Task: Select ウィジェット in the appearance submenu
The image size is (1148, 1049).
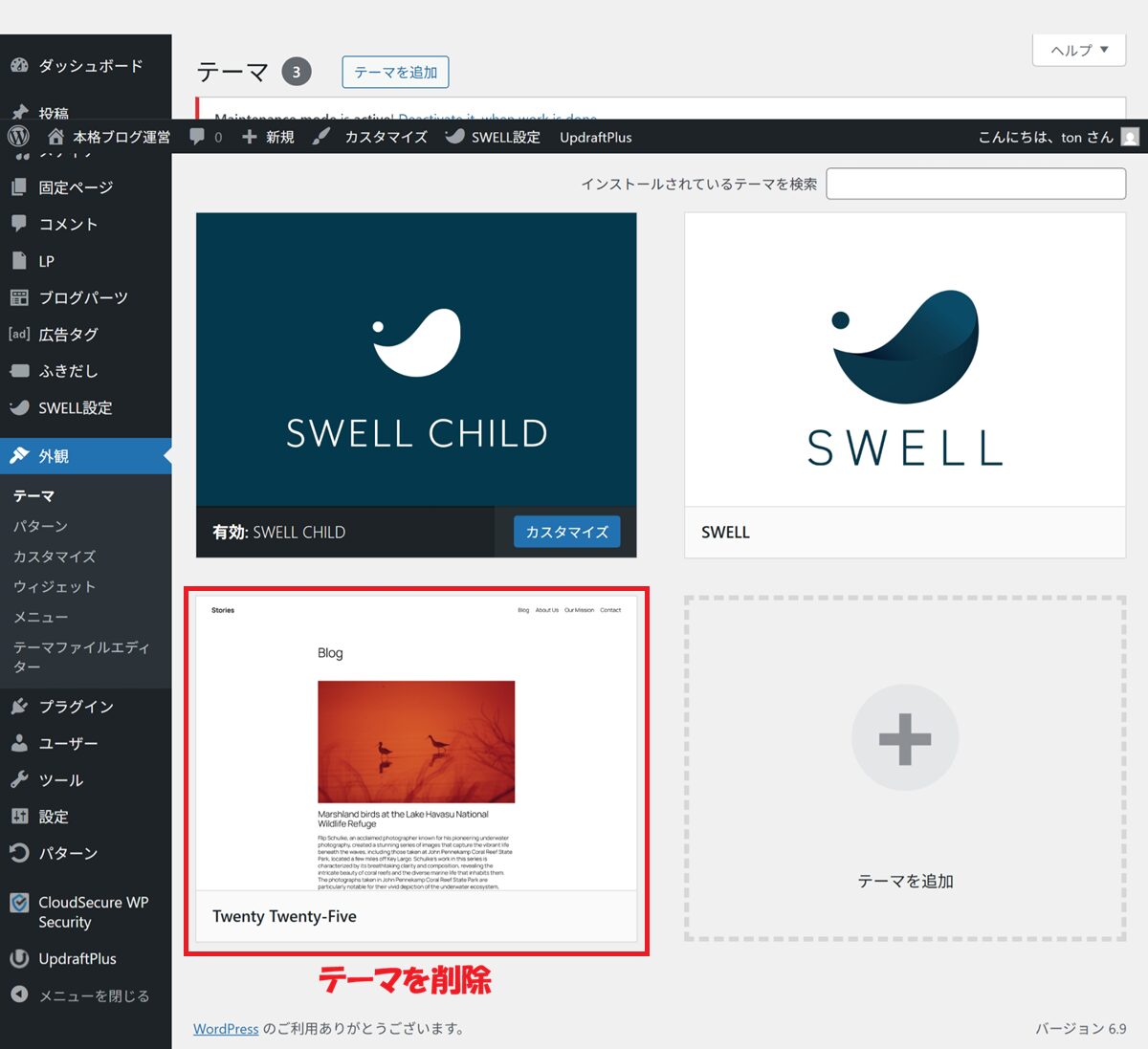Action: (55, 586)
